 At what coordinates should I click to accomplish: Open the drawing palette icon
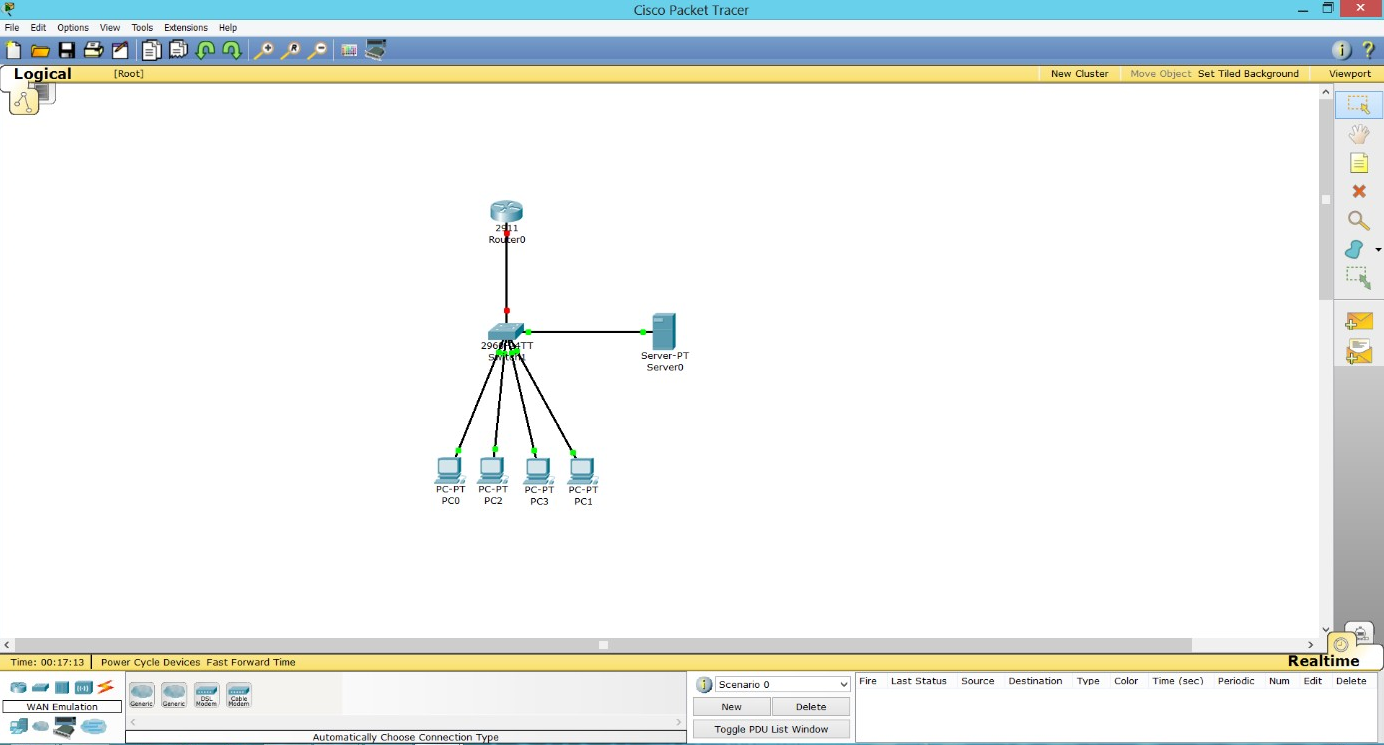click(x=349, y=50)
